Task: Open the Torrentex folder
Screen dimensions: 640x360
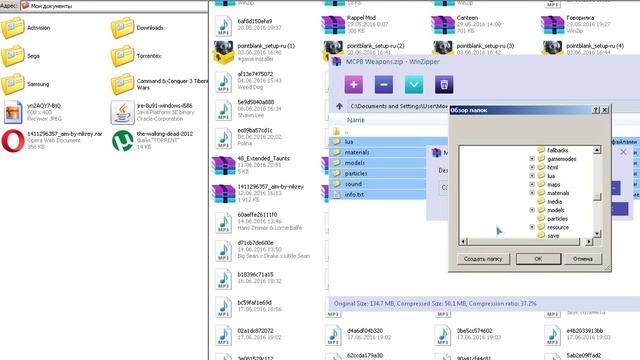Action: pos(136,56)
